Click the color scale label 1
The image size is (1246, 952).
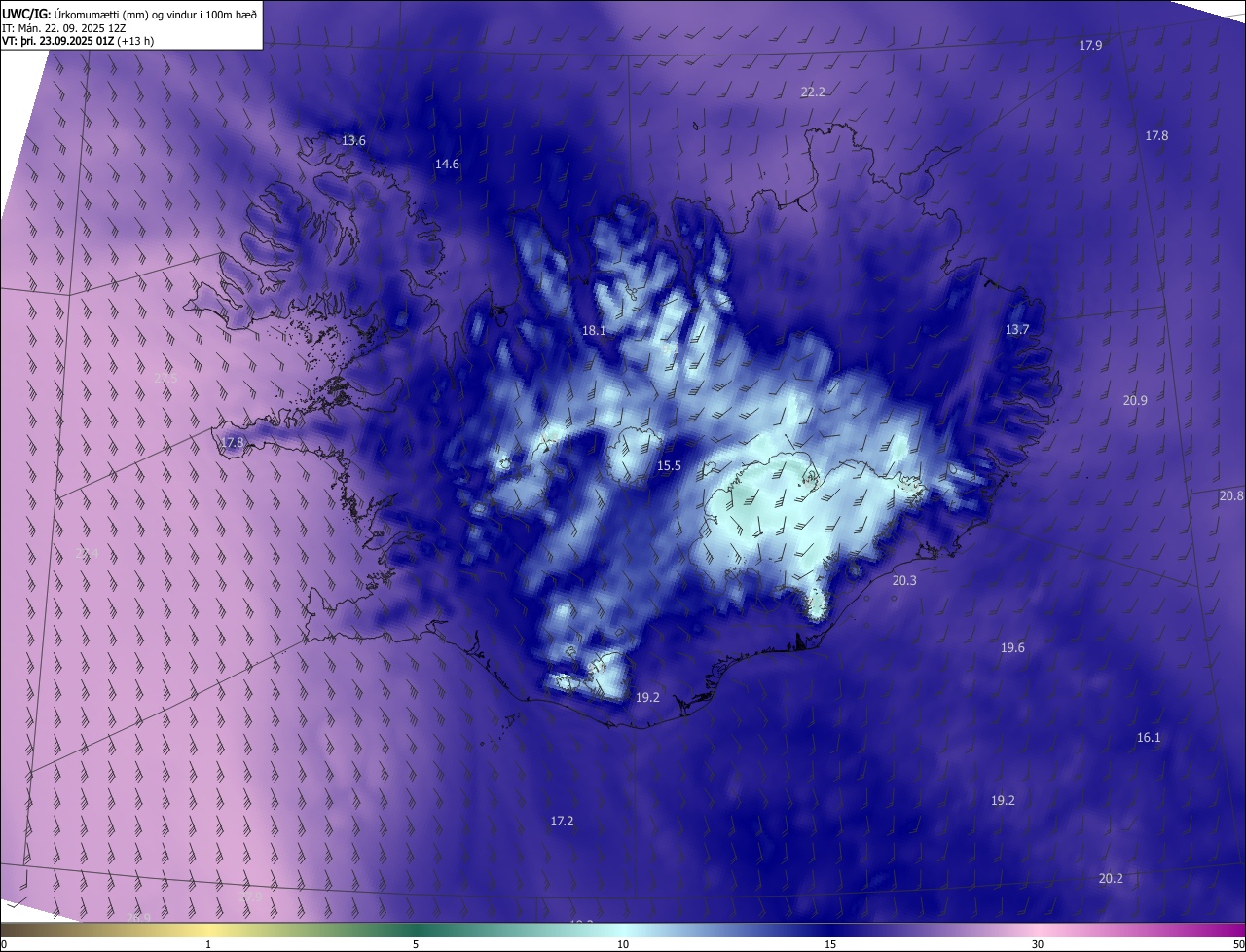click(208, 944)
